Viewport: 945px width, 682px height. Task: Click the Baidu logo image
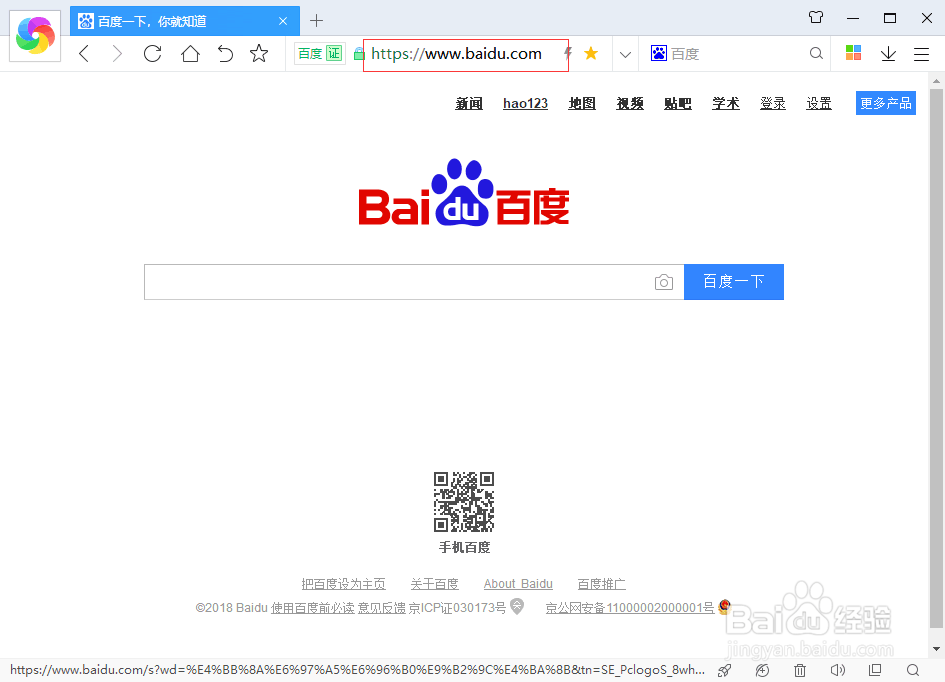(x=464, y=192)
